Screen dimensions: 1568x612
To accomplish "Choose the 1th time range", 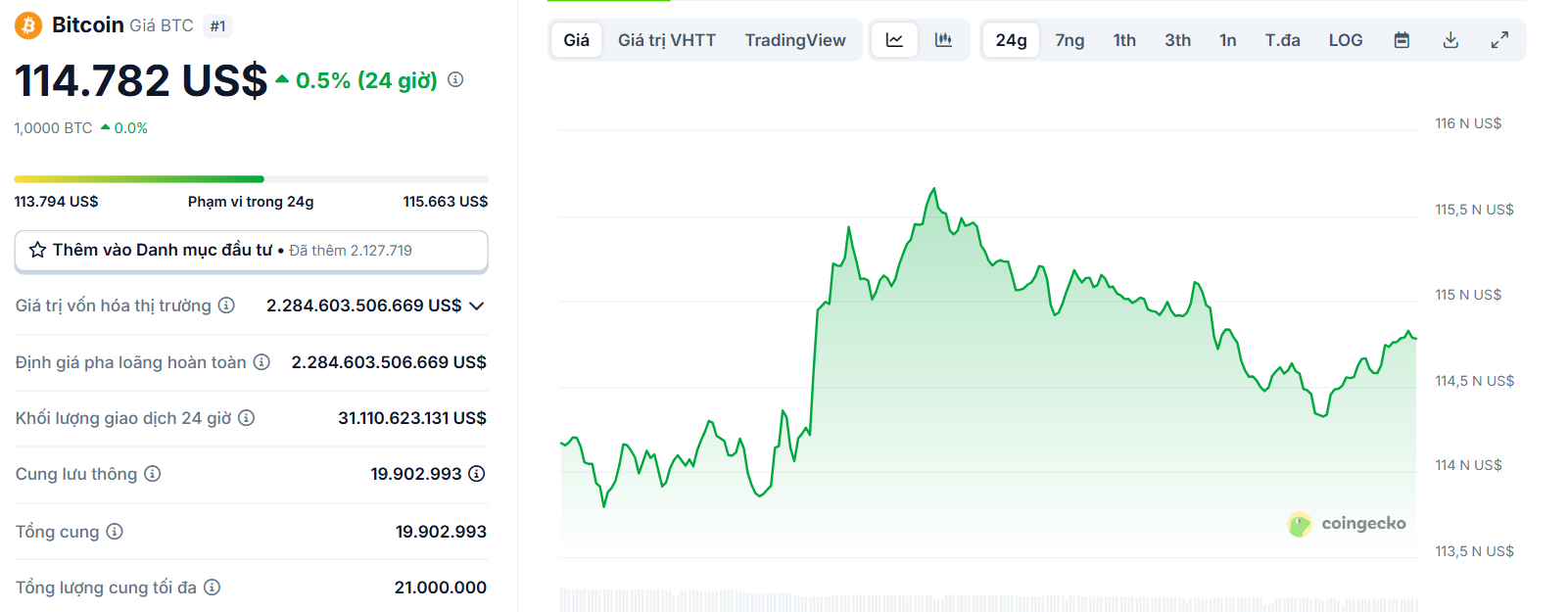I will (x=1124, y=40).
